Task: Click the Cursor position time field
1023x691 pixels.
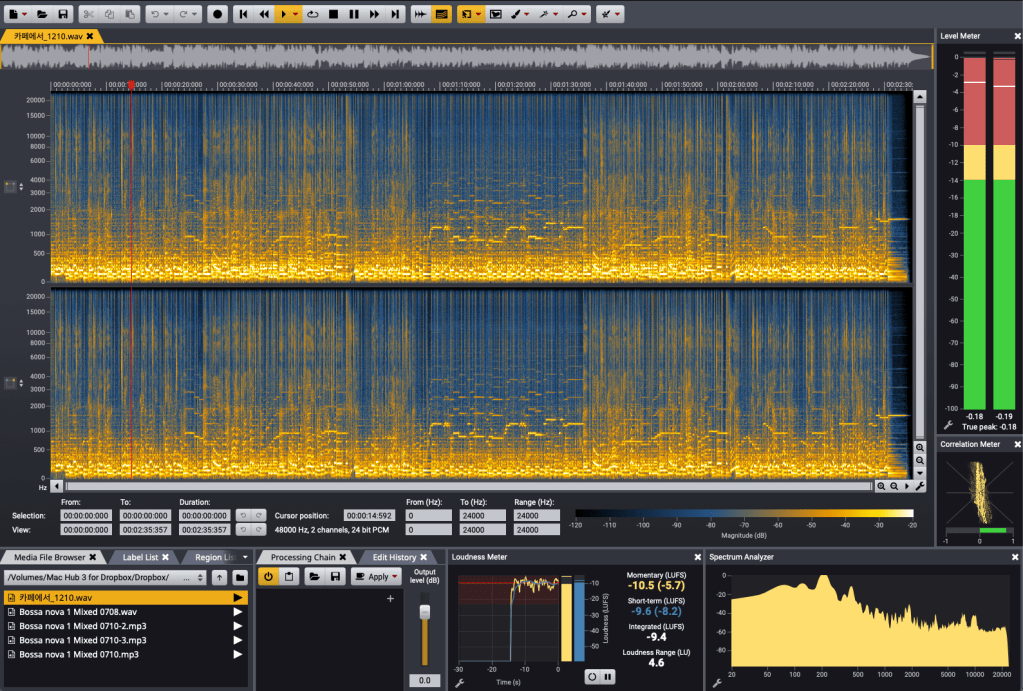Action: [371, 515]
